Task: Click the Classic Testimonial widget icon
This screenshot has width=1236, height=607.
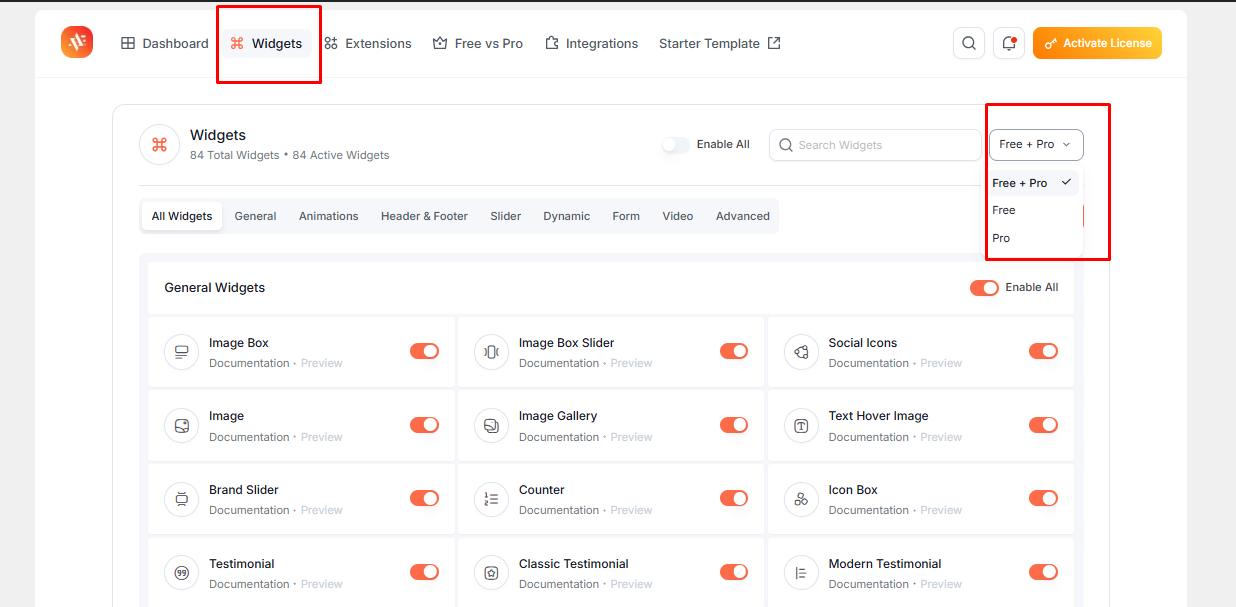Action: coord(491,573)
